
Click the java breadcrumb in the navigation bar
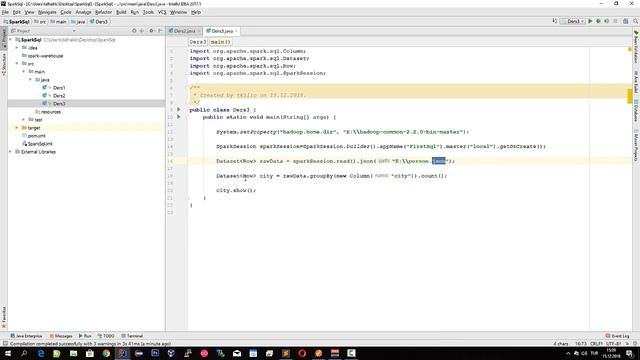[x=78, y=22]
